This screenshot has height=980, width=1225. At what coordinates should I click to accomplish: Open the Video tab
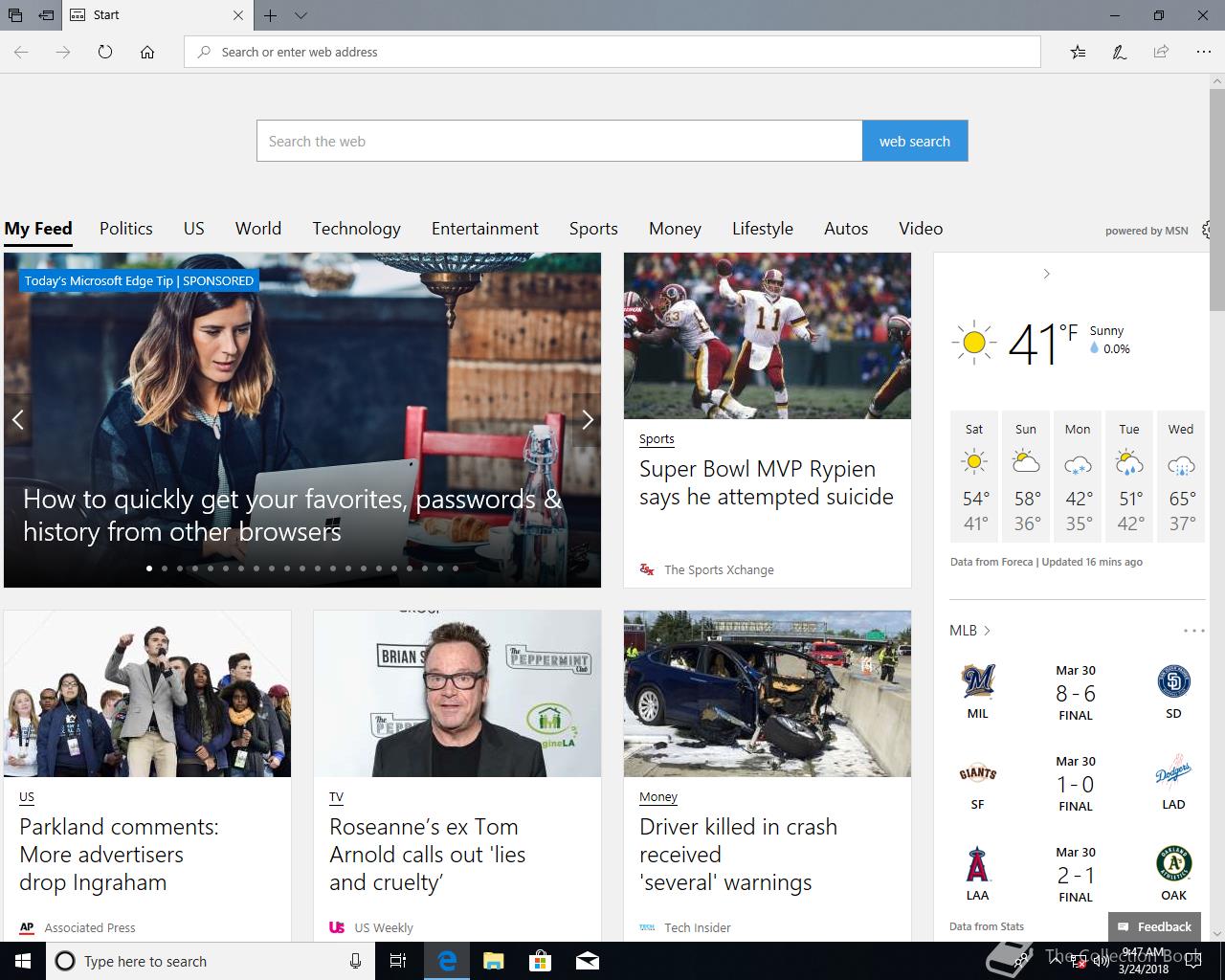coord(921,229)
